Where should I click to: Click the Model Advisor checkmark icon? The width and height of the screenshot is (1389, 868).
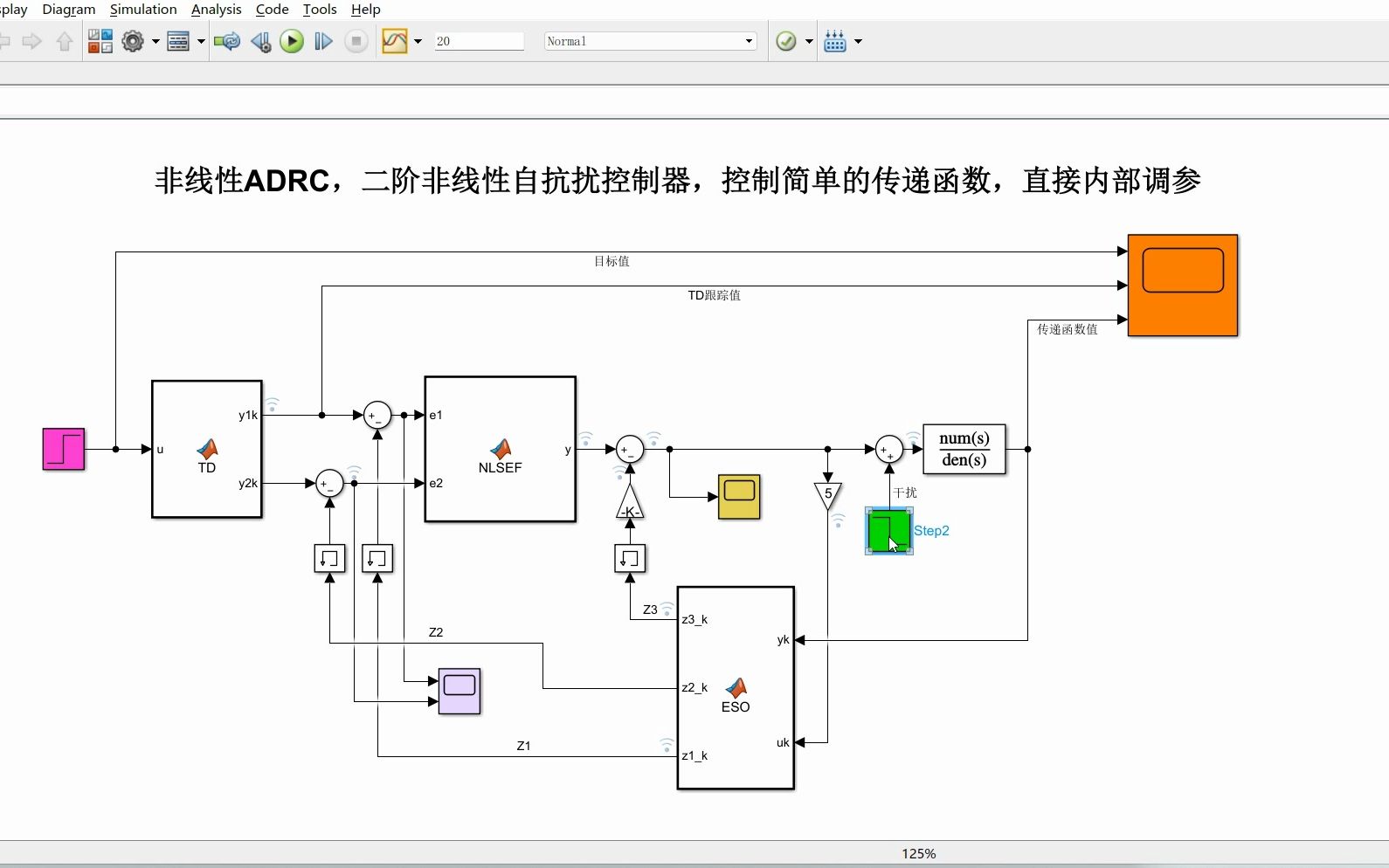[786, 41]
